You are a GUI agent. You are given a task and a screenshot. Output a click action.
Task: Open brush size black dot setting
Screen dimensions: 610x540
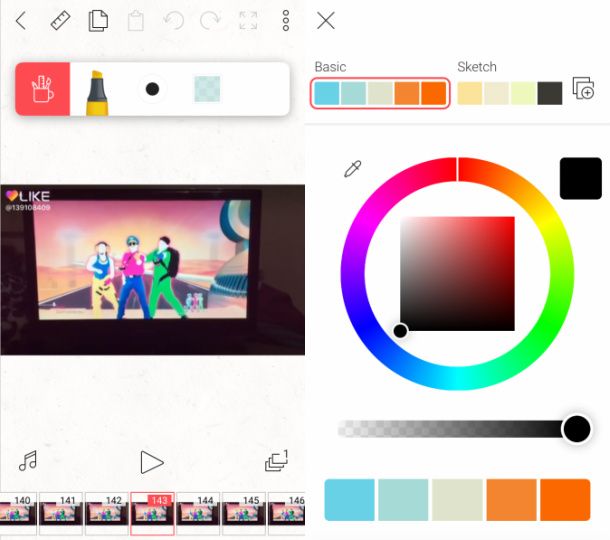(x=152, y=89)
